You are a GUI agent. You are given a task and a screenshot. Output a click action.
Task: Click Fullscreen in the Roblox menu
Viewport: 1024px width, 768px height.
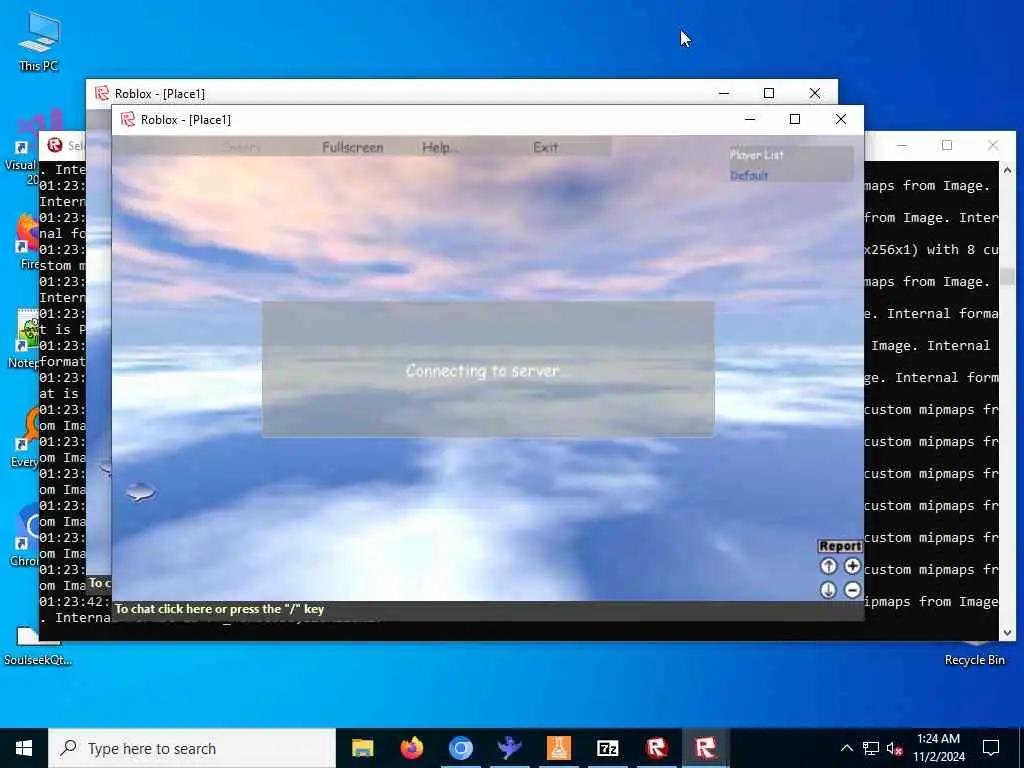(x=353, y=148)
